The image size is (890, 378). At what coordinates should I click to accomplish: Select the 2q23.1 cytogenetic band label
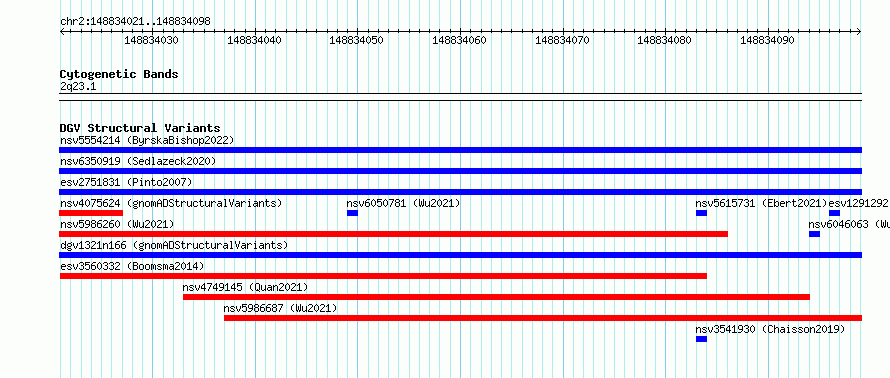pos(78,86)
